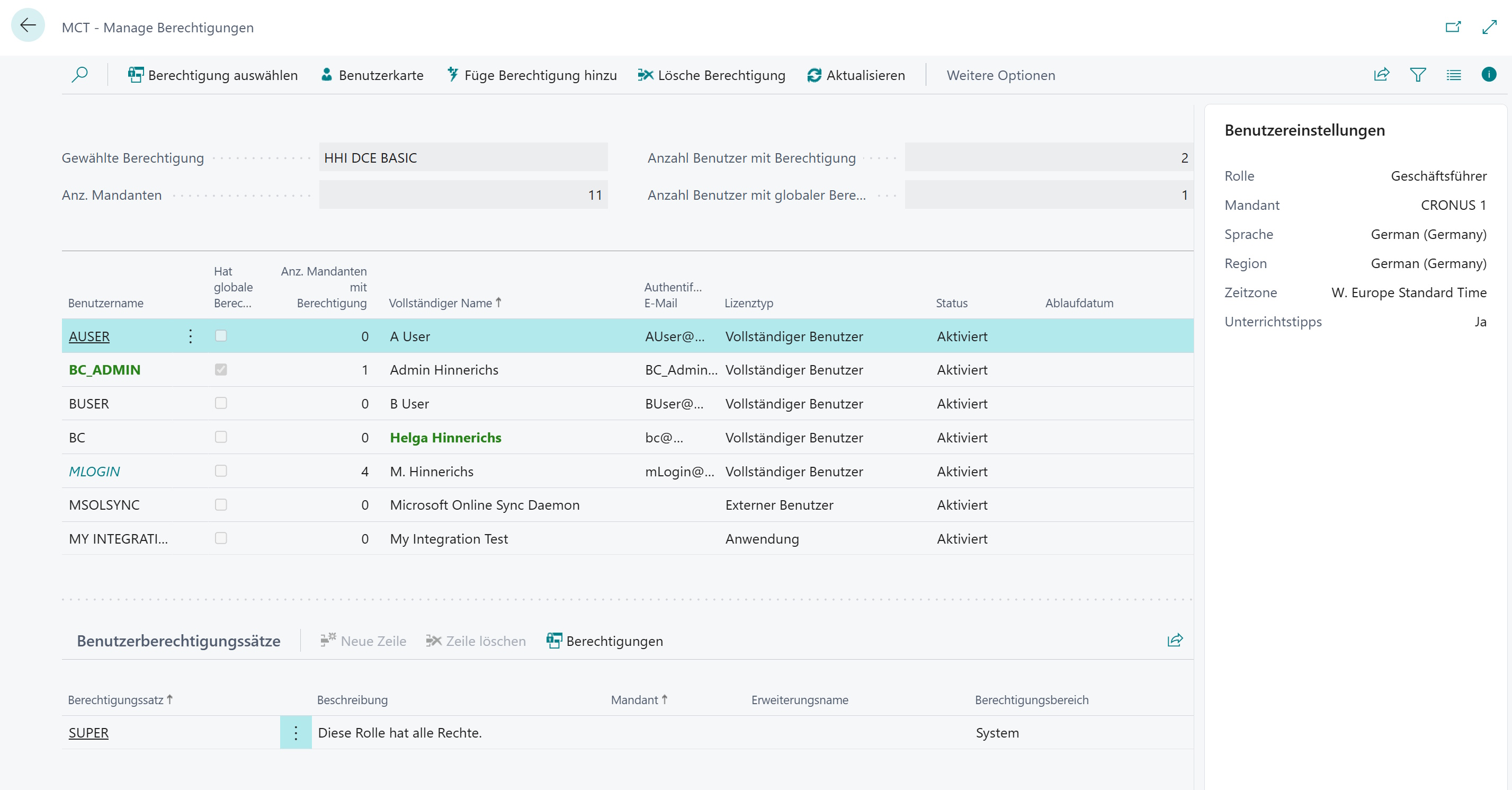Select MLOGIN username cell
The image size is (1512, 790).
click(x=94, y=472)
